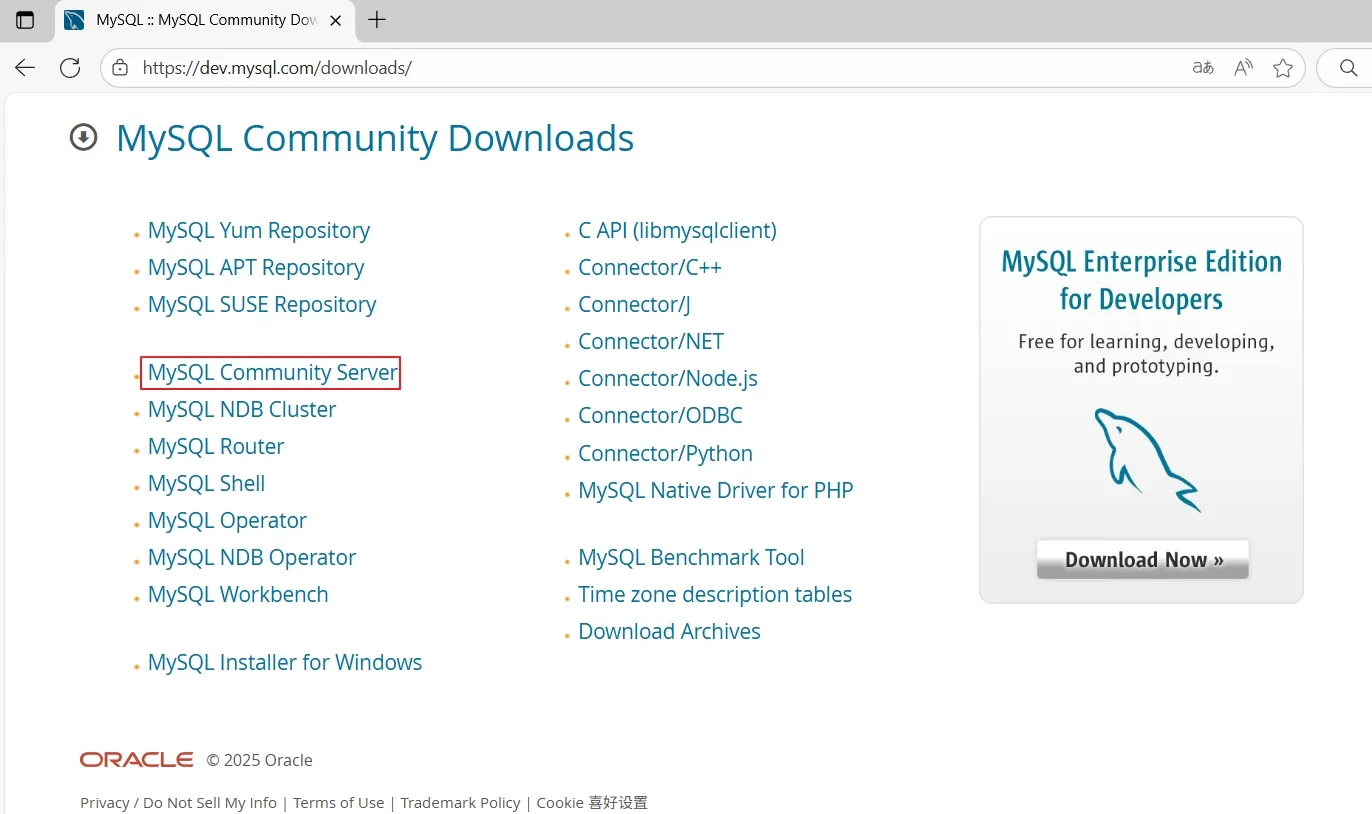
Task: Click the © 2025 Oracle copyright text
Action: tap(260, 760)
